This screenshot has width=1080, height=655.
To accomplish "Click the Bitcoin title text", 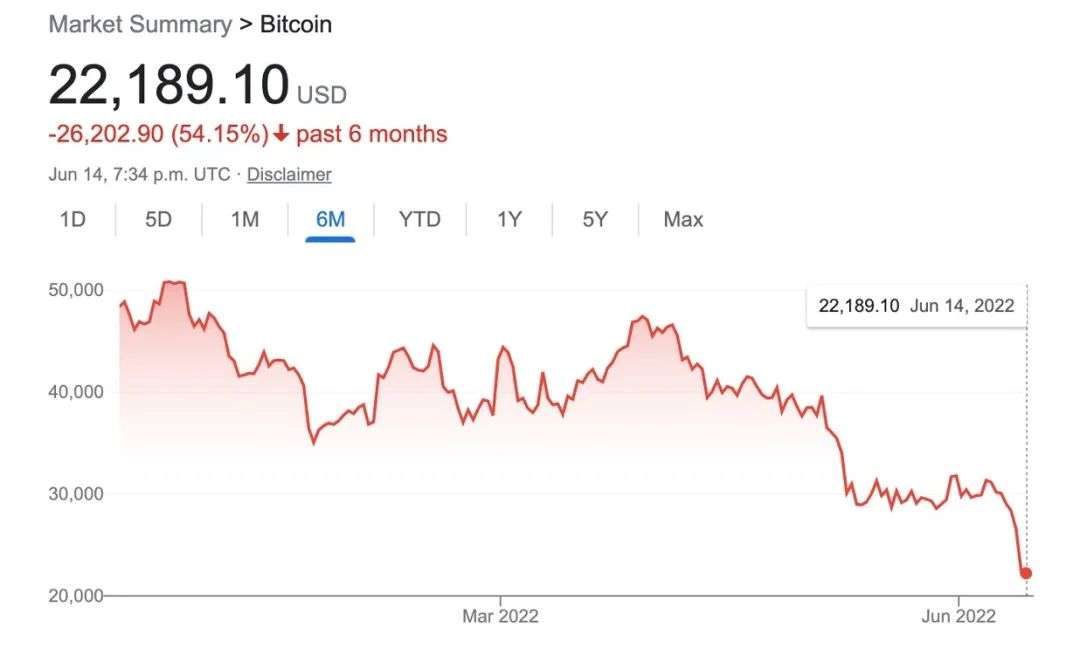I will coord(296,24).
